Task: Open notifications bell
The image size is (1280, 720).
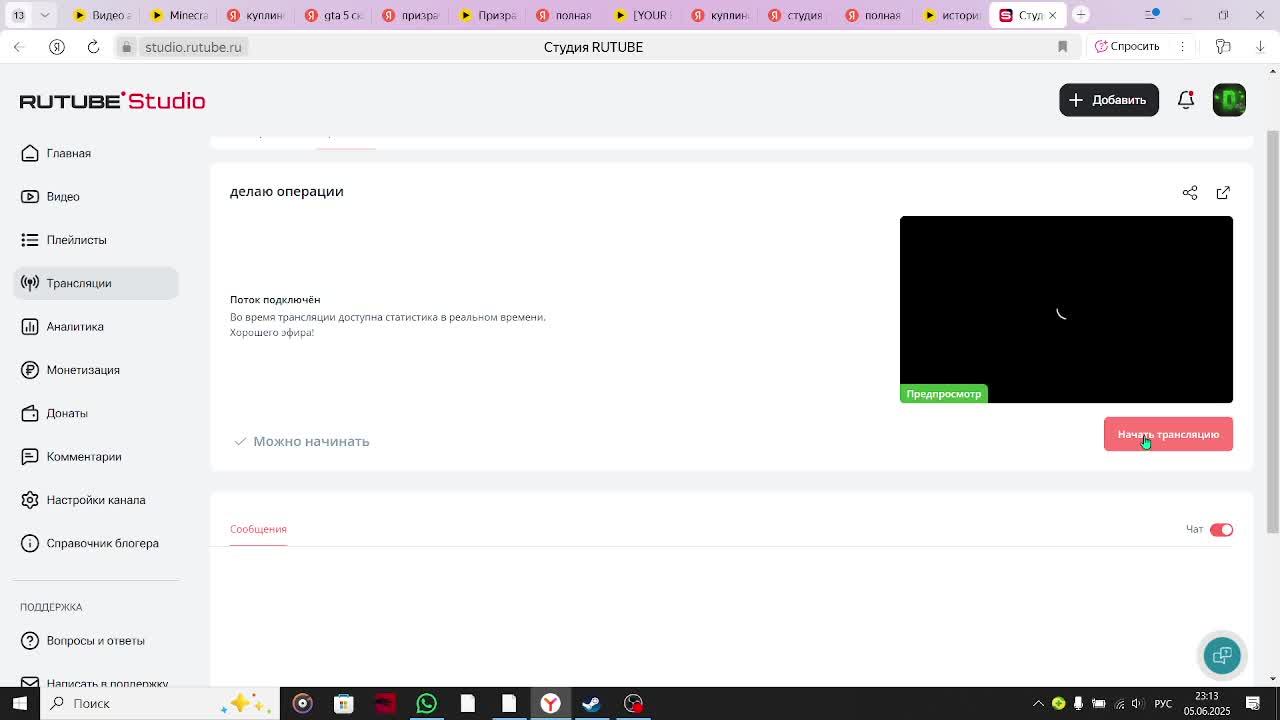Action: [1186, 100]
